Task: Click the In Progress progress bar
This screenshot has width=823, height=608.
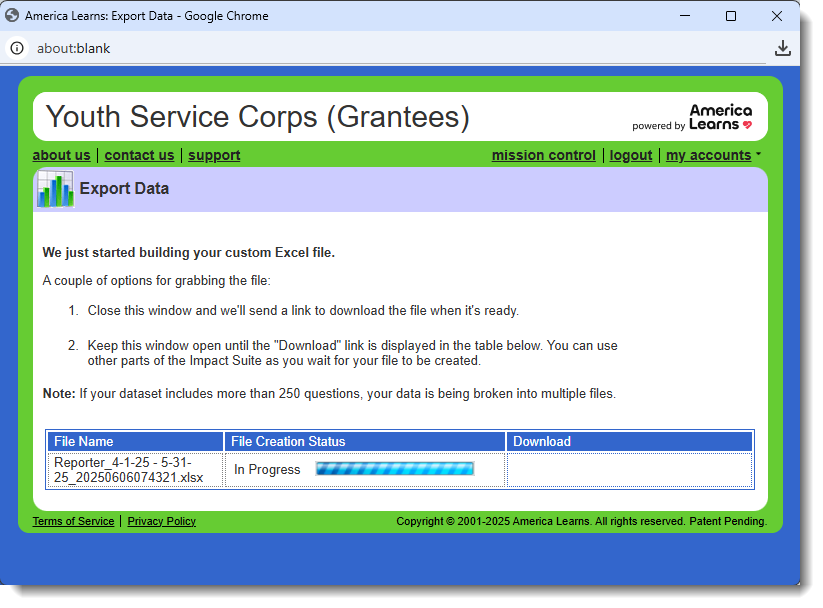Action: 395,468
